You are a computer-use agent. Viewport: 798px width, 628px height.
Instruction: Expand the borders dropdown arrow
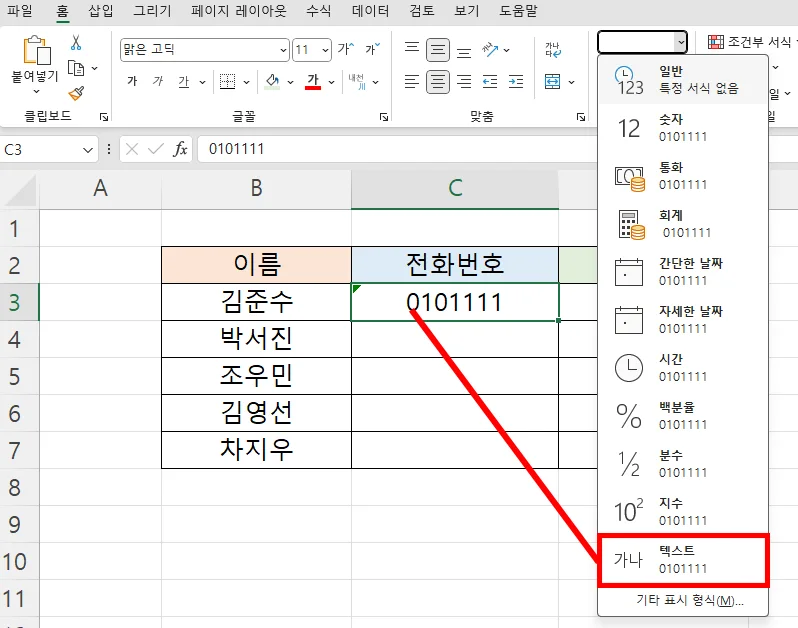[x=246, y=82]
